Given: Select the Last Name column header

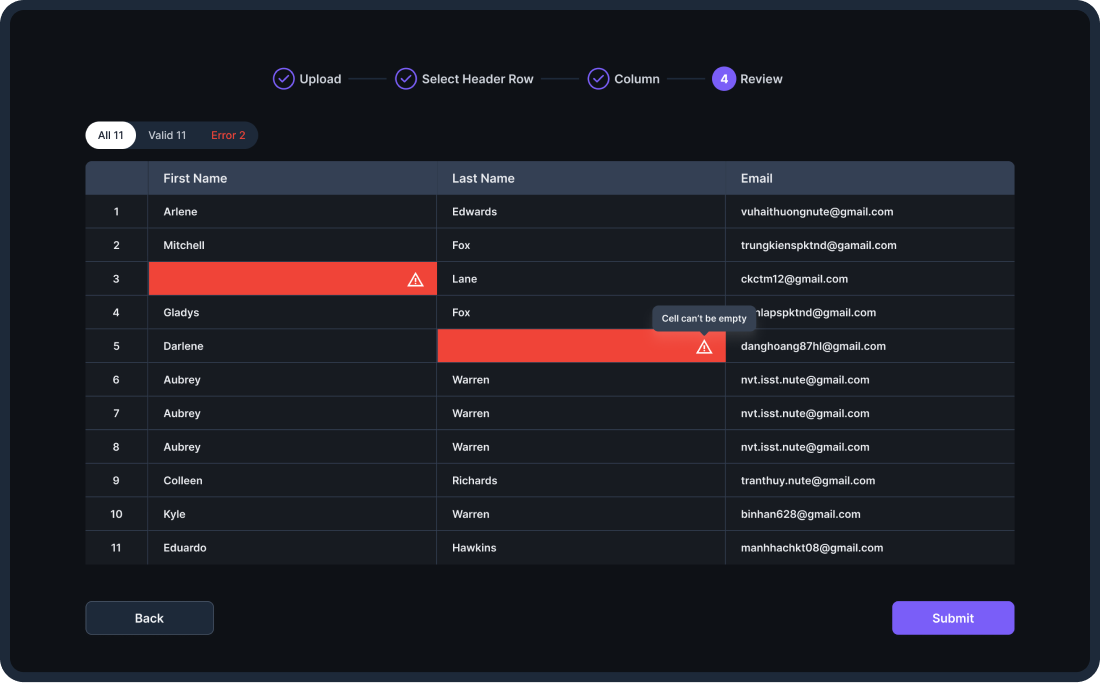Looking at the screenshot, I should 483,178.
